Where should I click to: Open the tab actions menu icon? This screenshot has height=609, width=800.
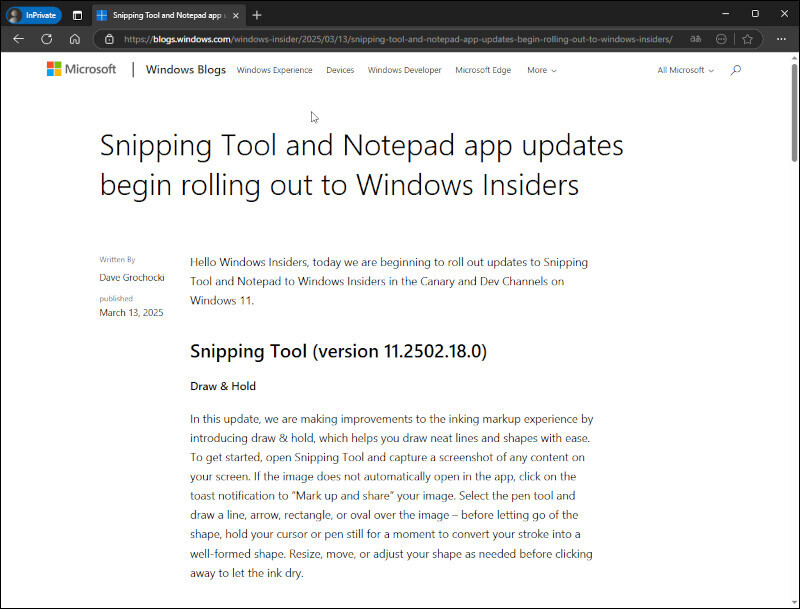[x=77, y=15]
